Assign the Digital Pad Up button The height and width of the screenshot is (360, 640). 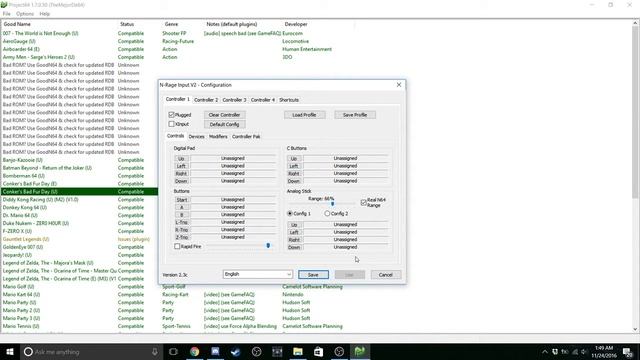click(x=181, y=158)
